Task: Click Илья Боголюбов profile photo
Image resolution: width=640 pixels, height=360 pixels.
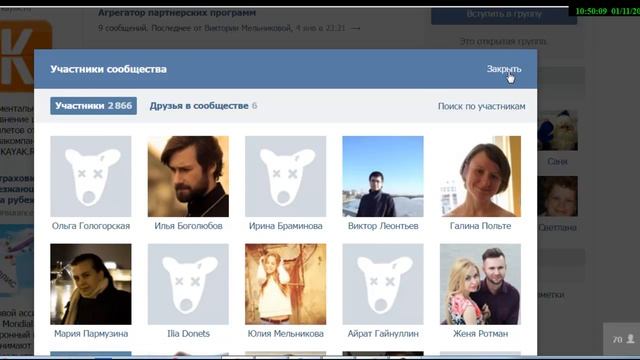Action: pyautogui.click(x=188, y=176)
